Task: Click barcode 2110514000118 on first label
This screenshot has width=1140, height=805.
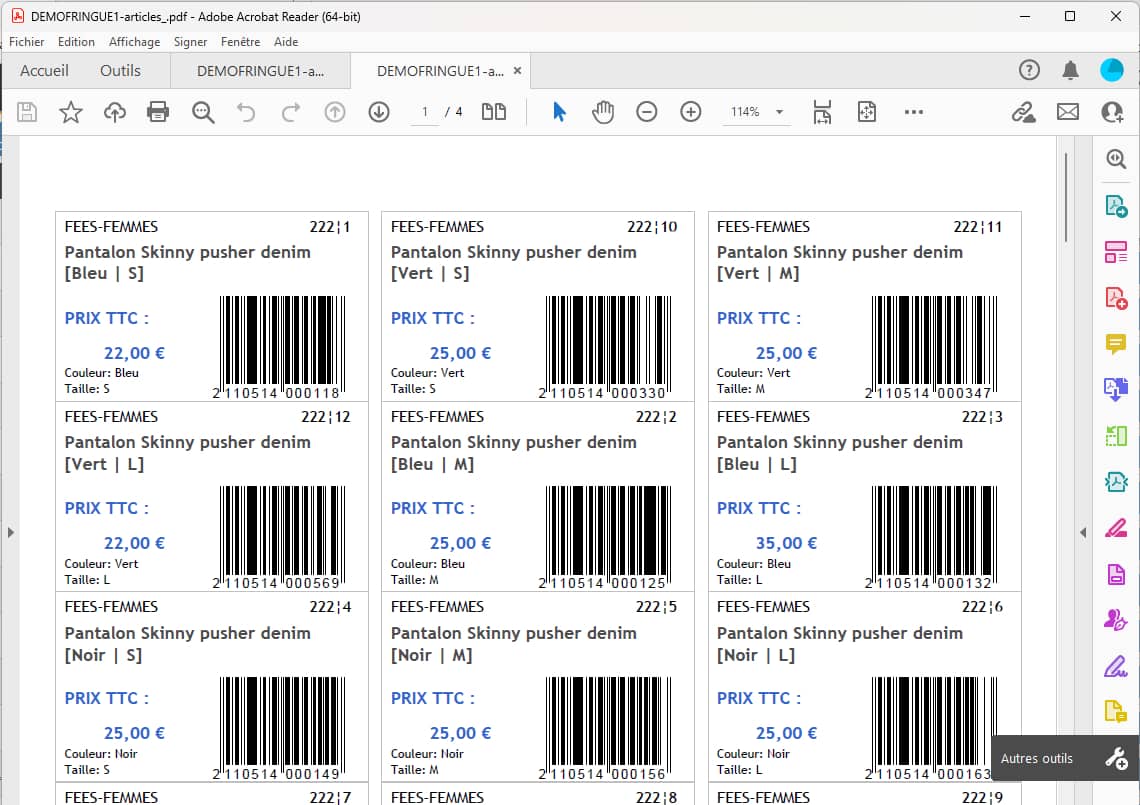Action: (x=281, y=347)
